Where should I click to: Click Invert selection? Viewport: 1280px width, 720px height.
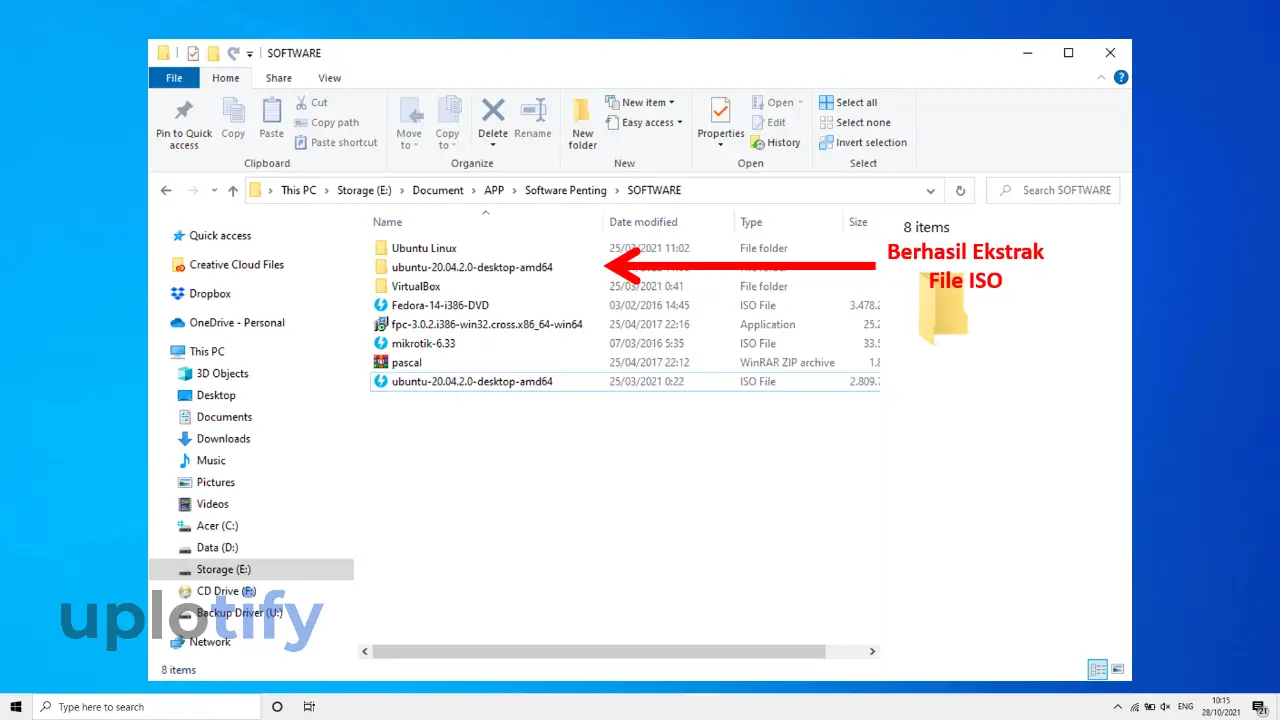(x=863, y=142)
